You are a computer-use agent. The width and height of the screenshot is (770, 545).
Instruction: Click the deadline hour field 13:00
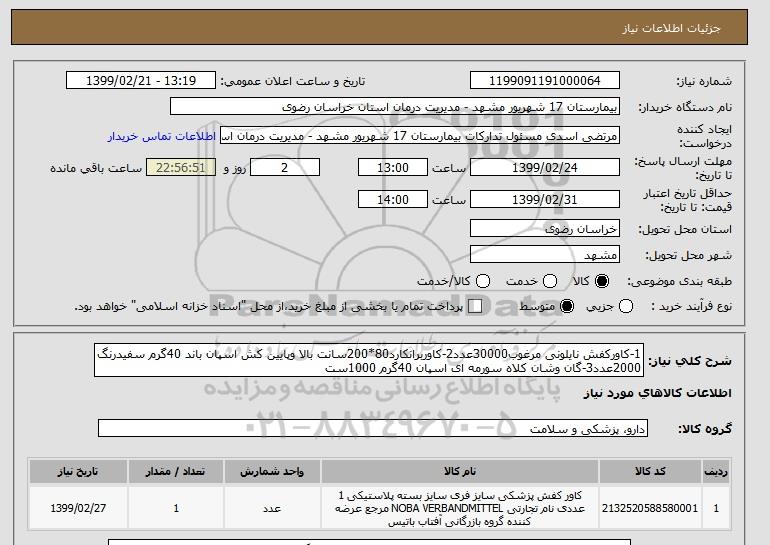(x=393, y=167)
